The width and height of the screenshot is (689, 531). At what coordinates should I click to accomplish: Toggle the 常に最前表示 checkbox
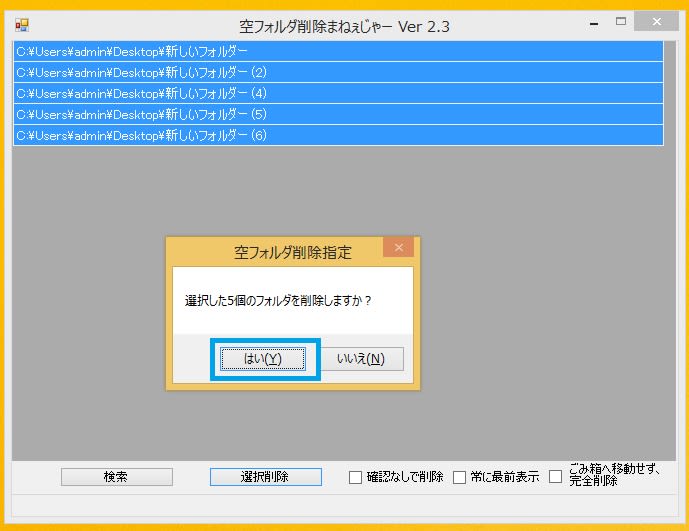click(460, 478)
